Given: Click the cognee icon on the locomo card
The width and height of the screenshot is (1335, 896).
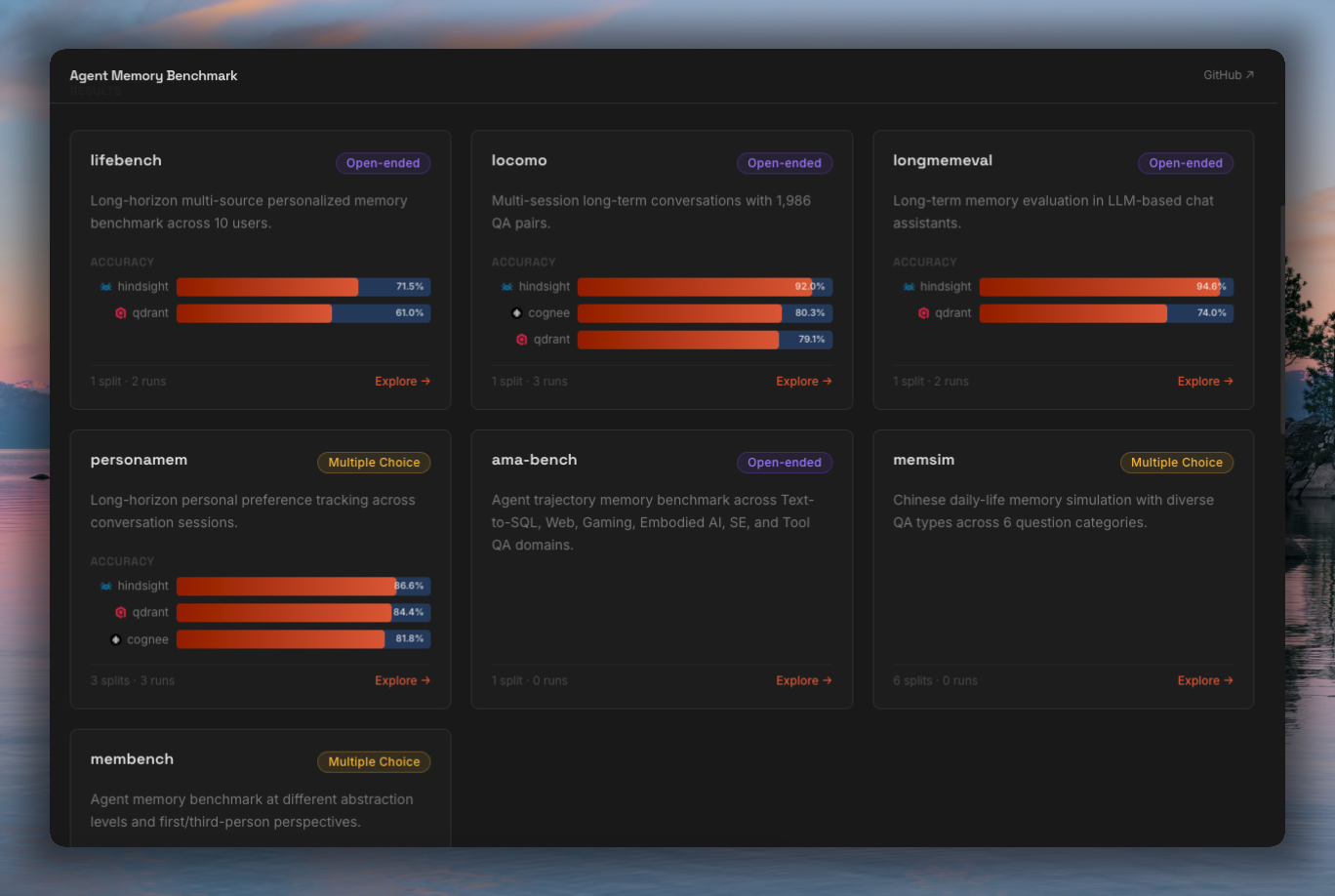Looking at the screenshot, I should 516,312.
